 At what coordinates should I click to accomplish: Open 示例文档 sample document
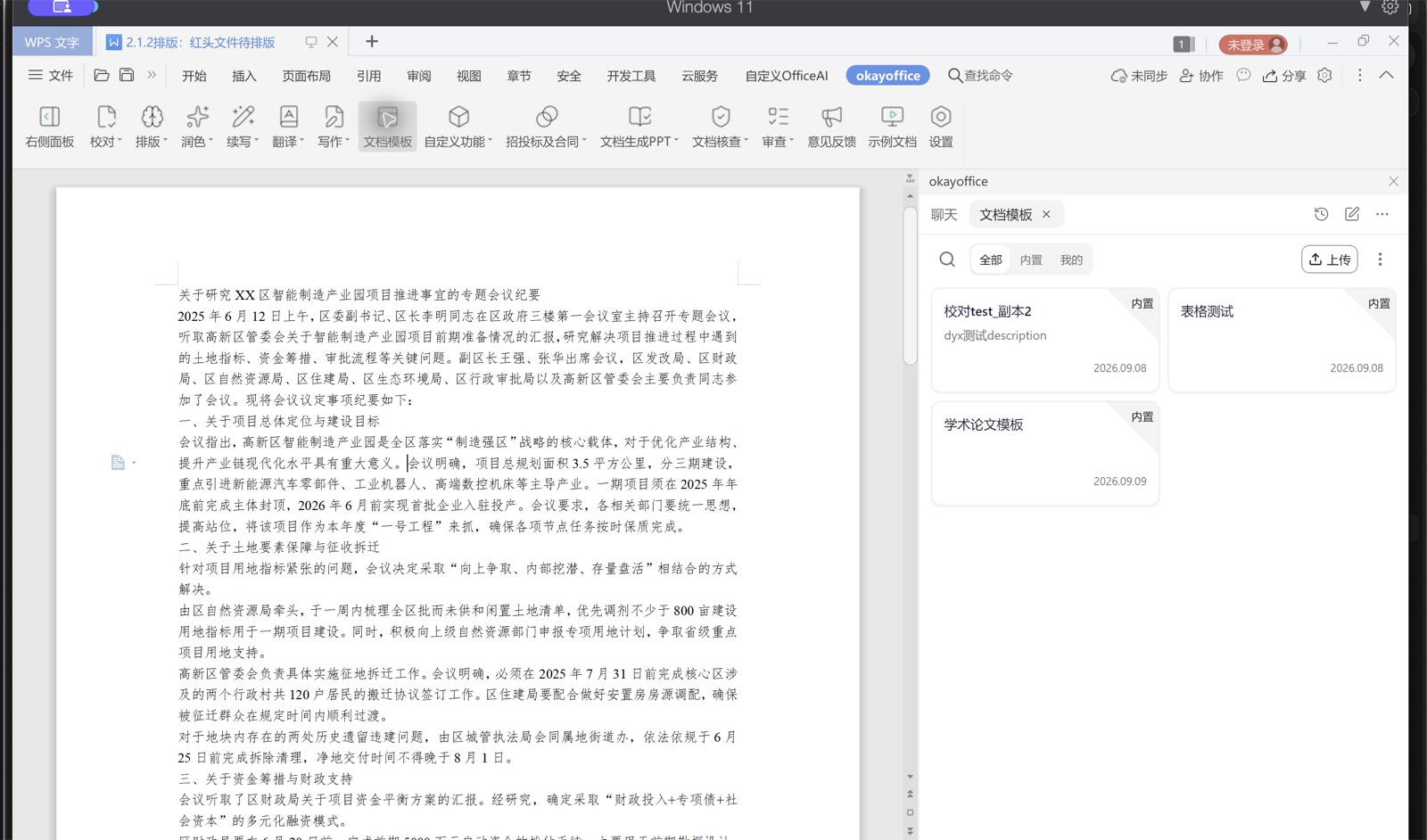click(x=892, y=126)
